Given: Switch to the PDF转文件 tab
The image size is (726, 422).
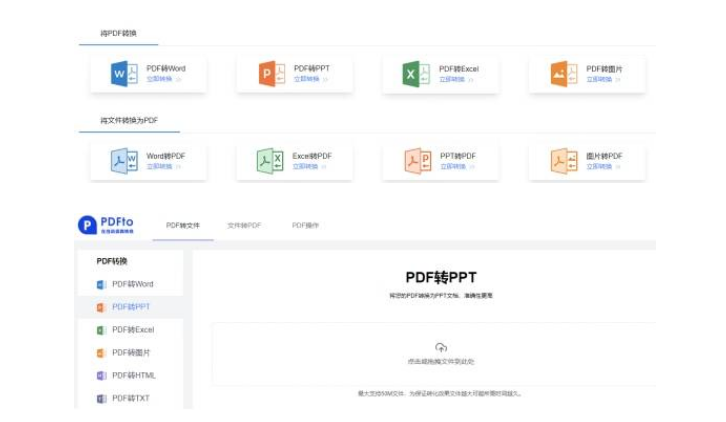Looking at the screenshot, I should 183,226.
